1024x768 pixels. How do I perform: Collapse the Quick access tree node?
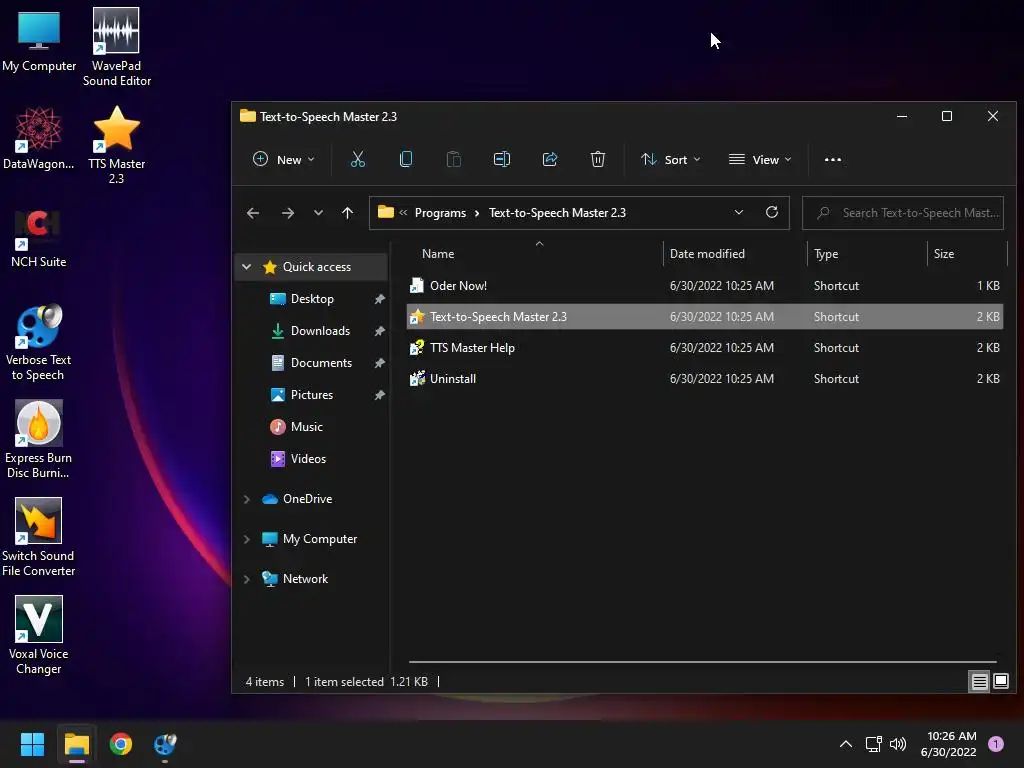tap(246, 266)
